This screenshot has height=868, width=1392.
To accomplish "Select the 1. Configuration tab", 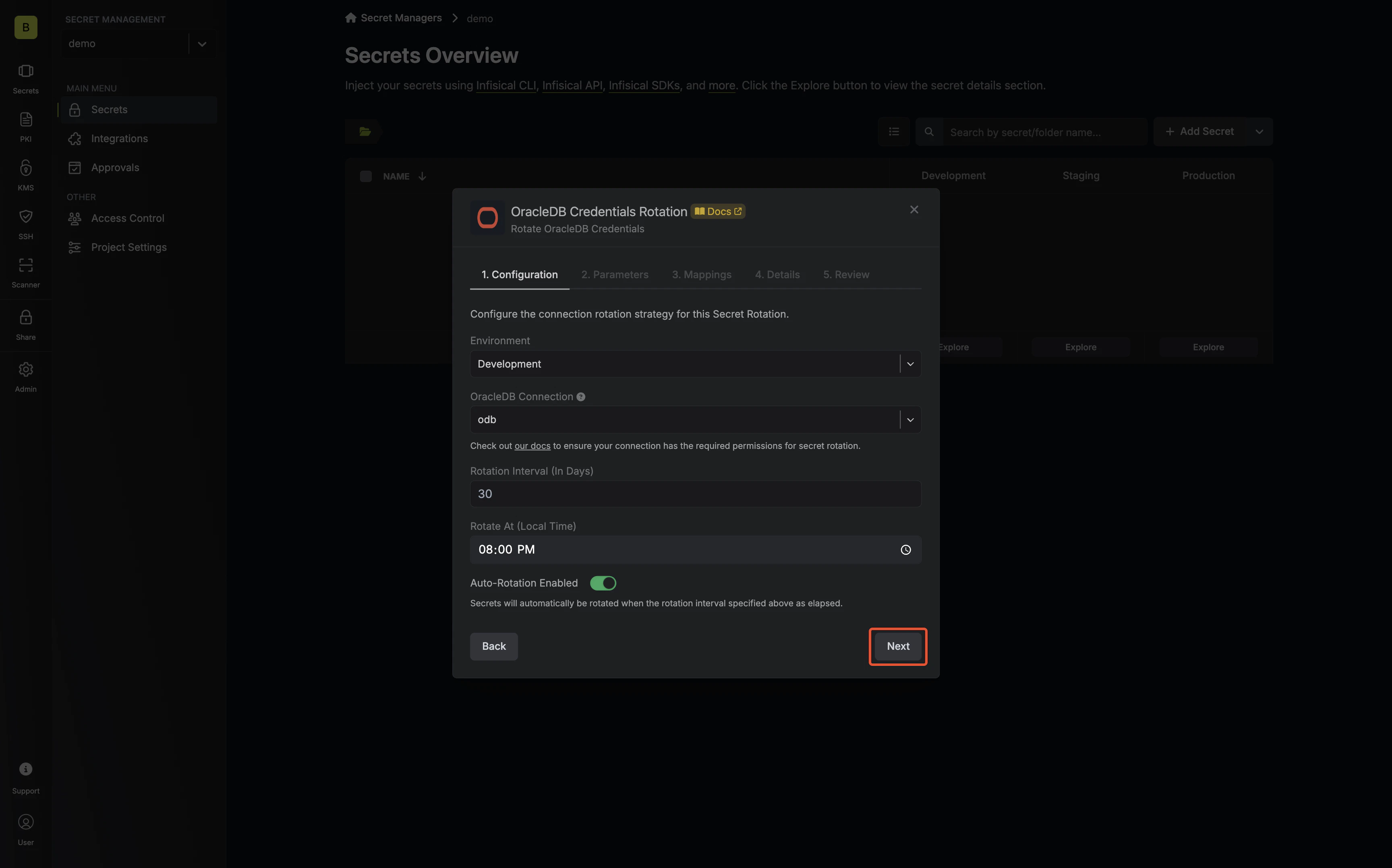I will 519,275.
